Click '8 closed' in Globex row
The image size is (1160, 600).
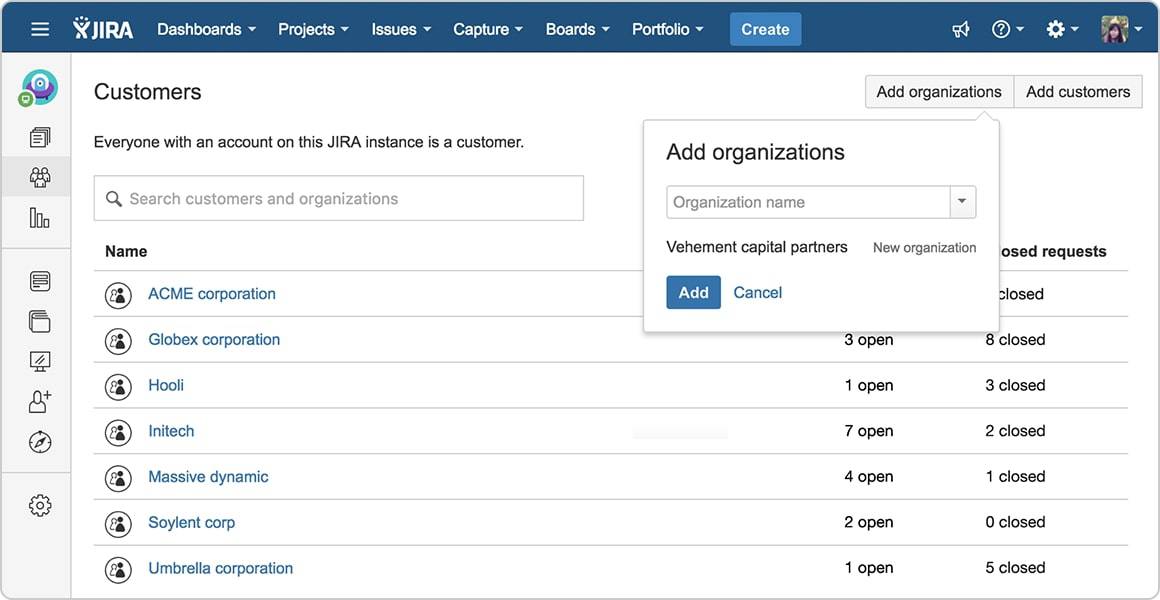click(x=1015, y=340)
